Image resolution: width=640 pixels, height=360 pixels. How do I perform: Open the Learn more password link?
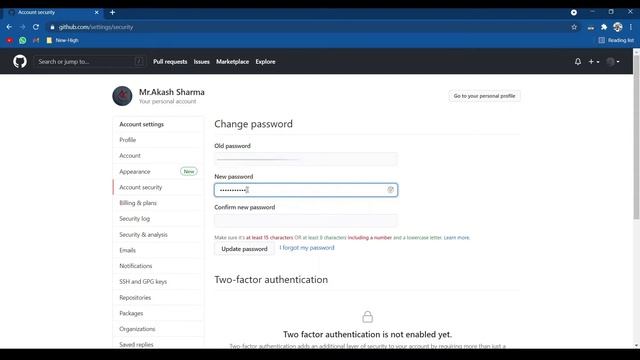click(457, 238)
